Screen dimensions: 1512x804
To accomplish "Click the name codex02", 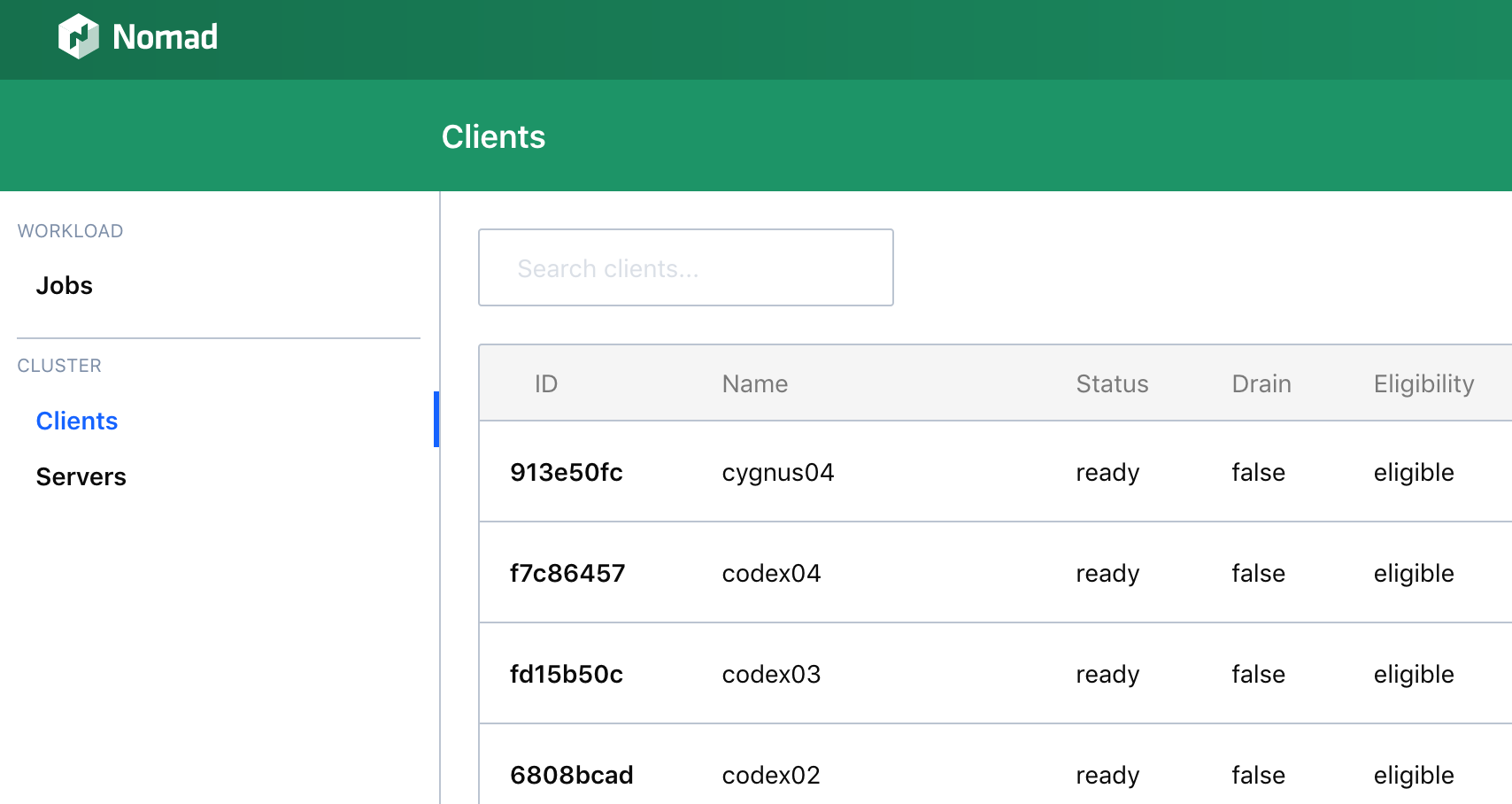I will (771, 775).
